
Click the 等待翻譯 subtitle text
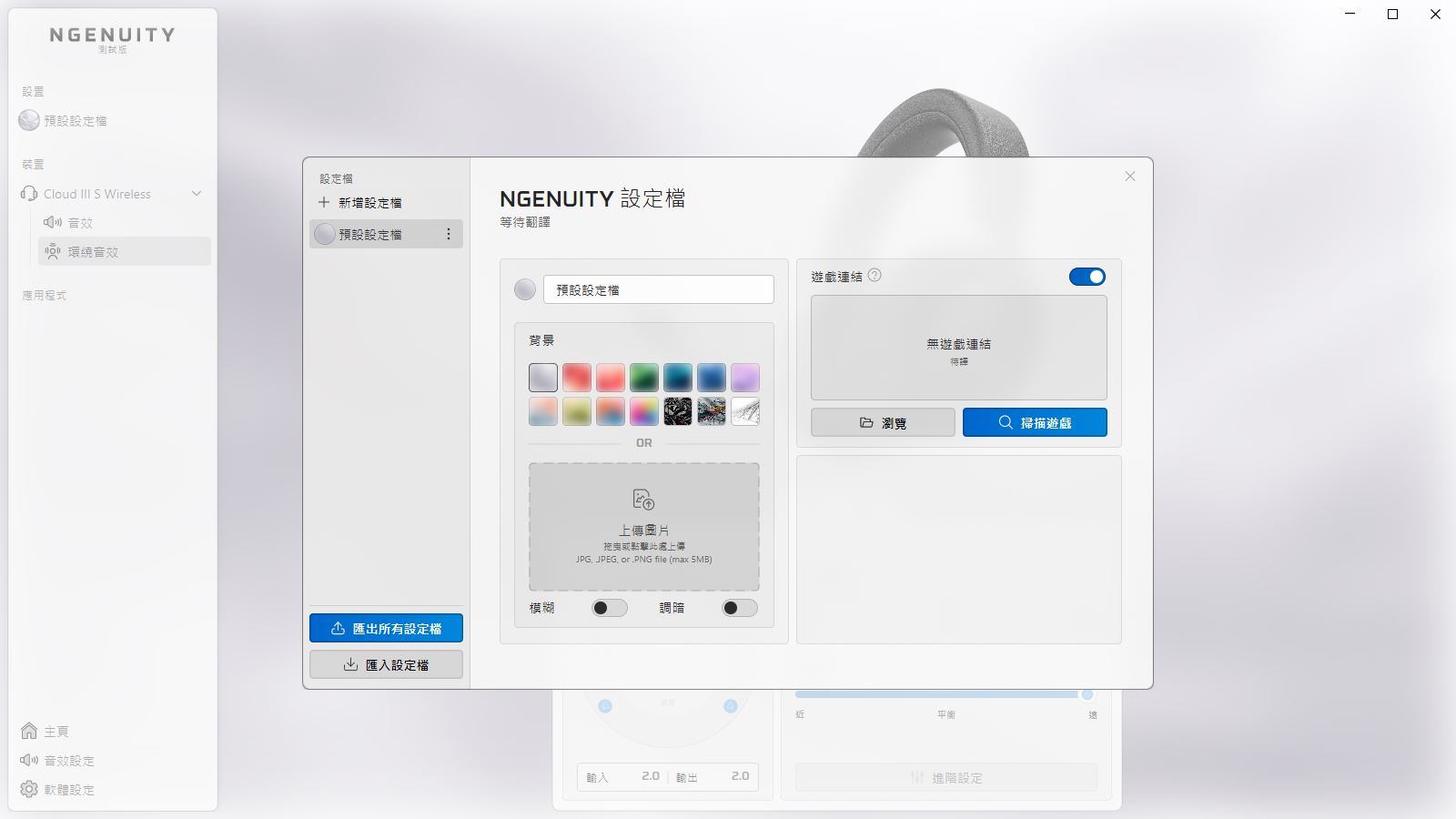525,222
